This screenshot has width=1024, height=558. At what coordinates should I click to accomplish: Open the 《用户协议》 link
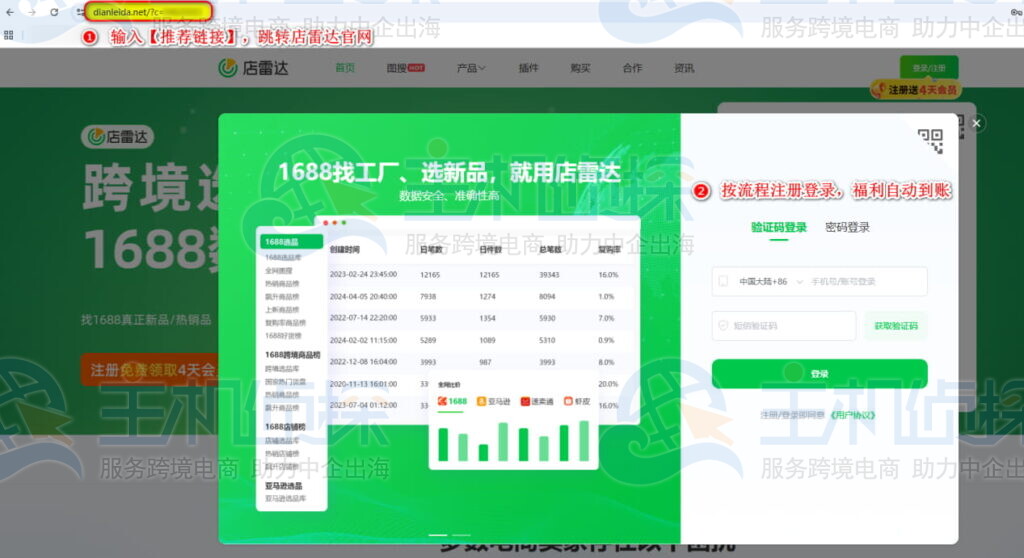coord(852,415)
